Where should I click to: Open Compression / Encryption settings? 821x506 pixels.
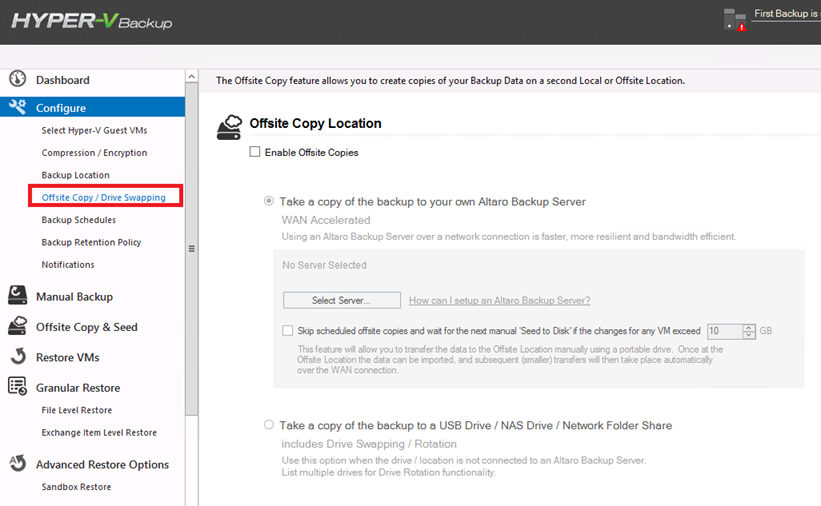pos(94,153)
